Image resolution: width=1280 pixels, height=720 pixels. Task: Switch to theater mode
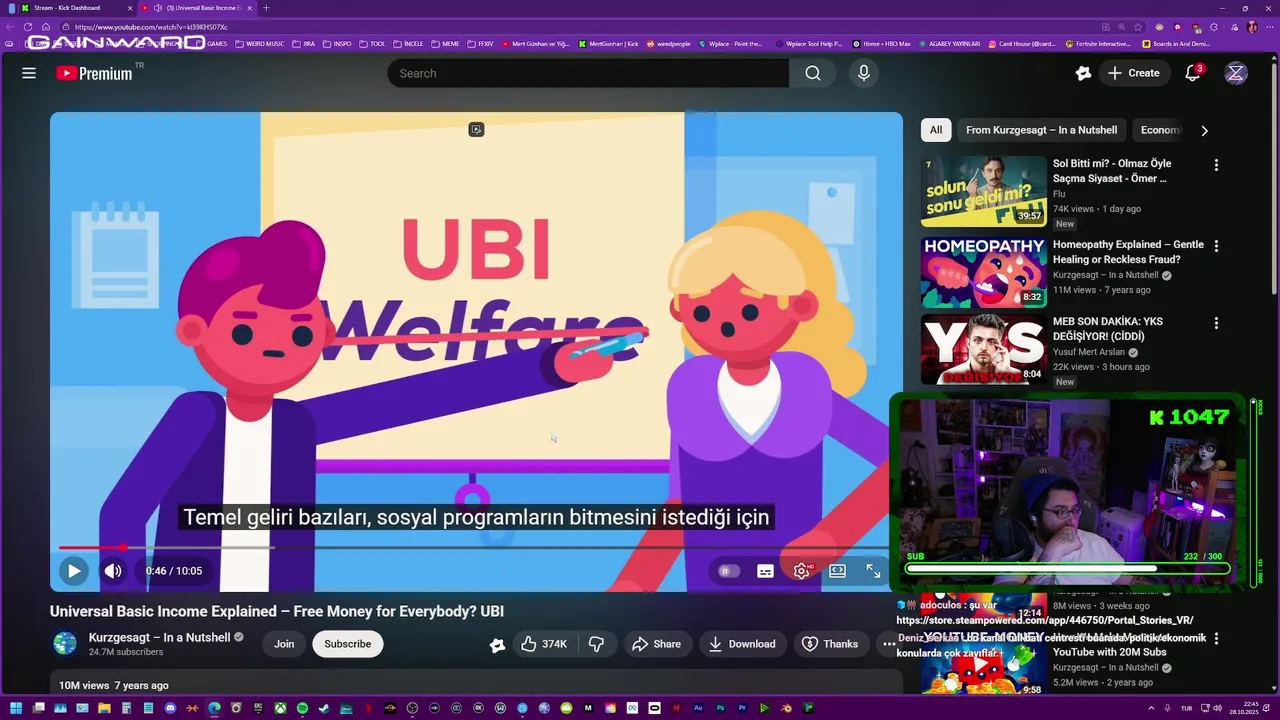click(x=837, y=571)
